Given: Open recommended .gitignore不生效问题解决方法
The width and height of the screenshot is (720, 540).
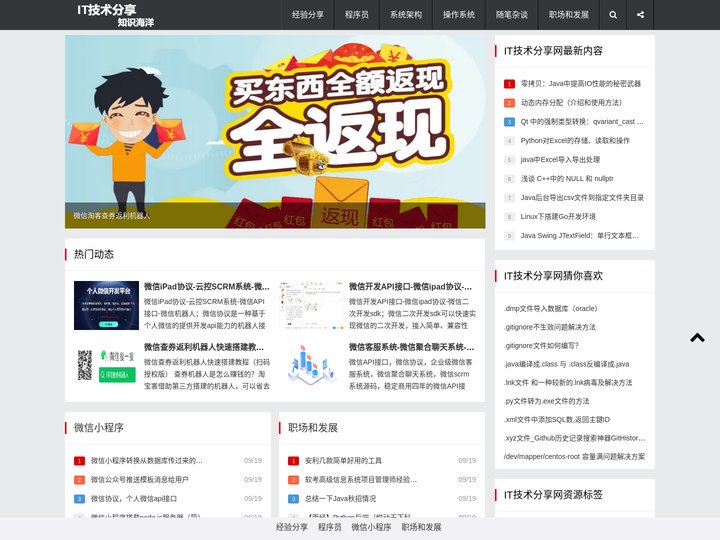Looking at the screenshot, I should tap(550, 327).
